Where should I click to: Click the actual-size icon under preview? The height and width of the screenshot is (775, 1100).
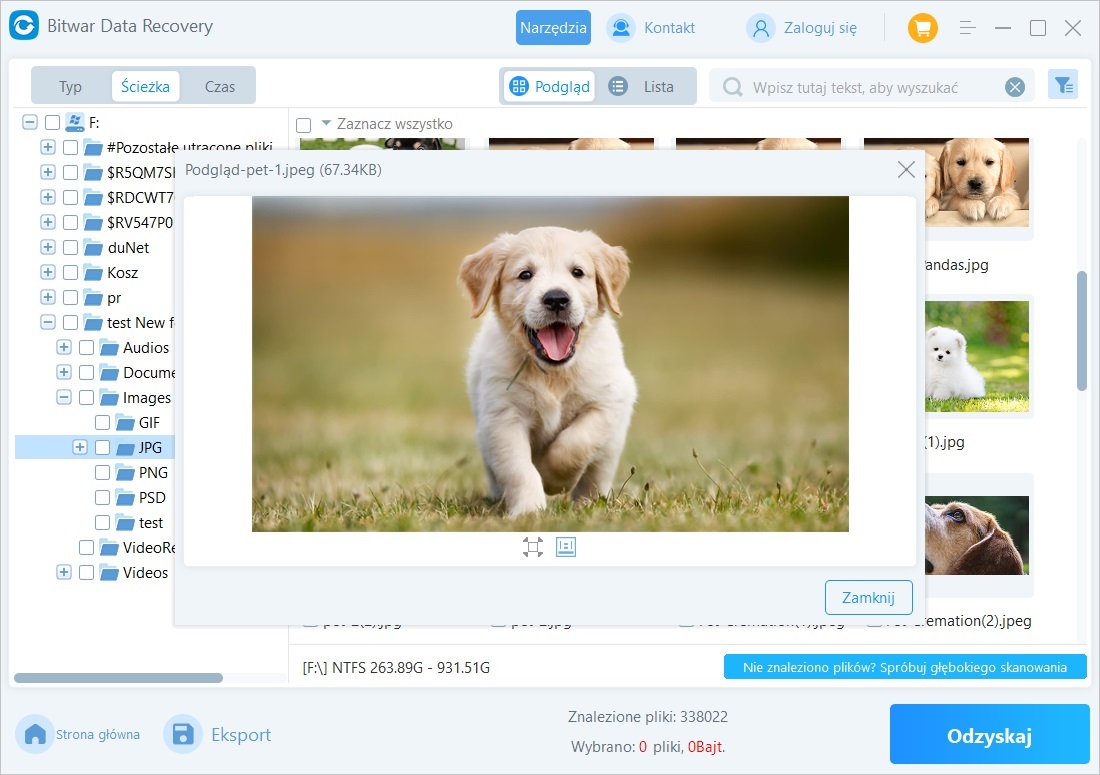click(x=566, y=546)
